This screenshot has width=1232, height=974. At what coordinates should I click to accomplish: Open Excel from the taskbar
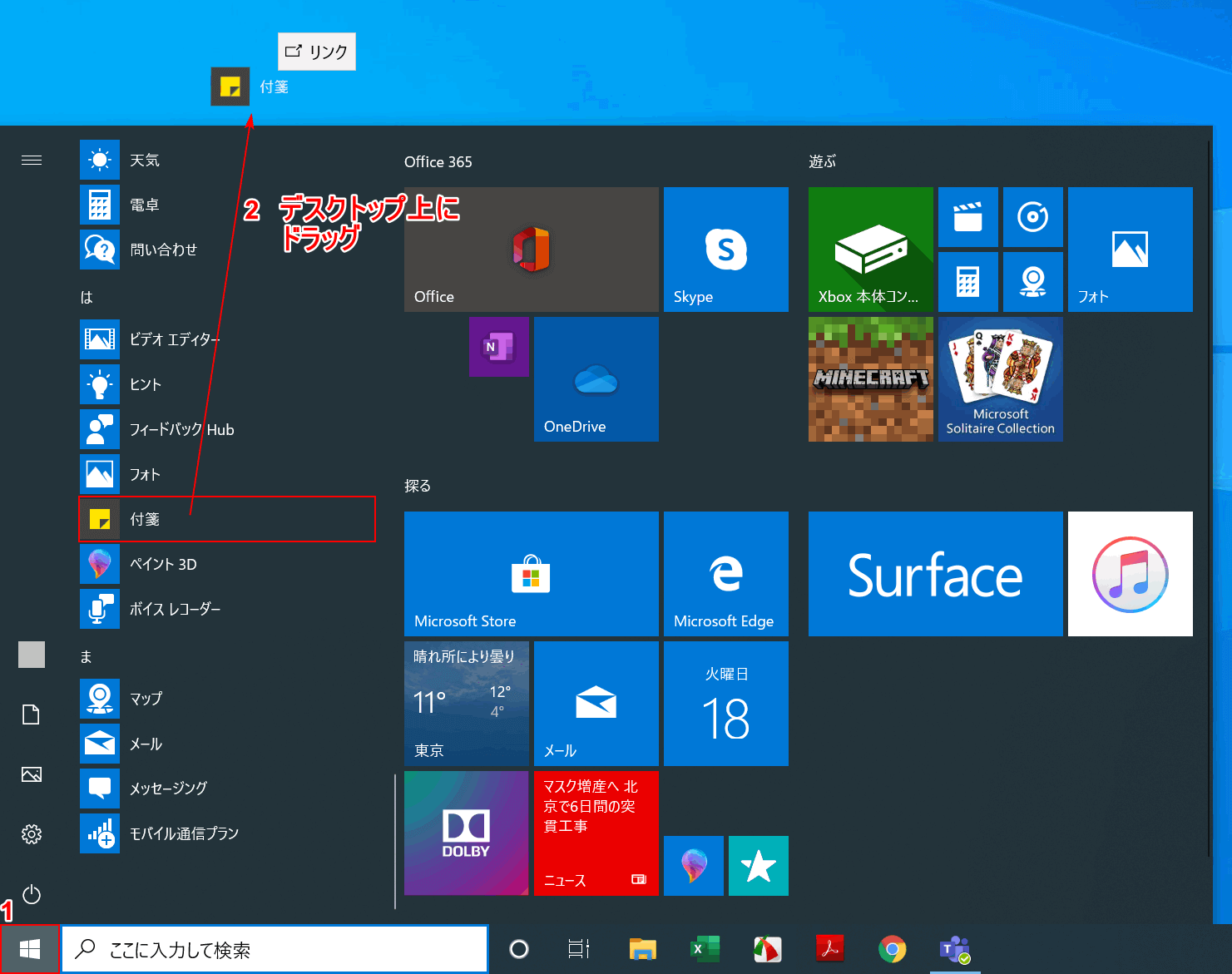705,949
